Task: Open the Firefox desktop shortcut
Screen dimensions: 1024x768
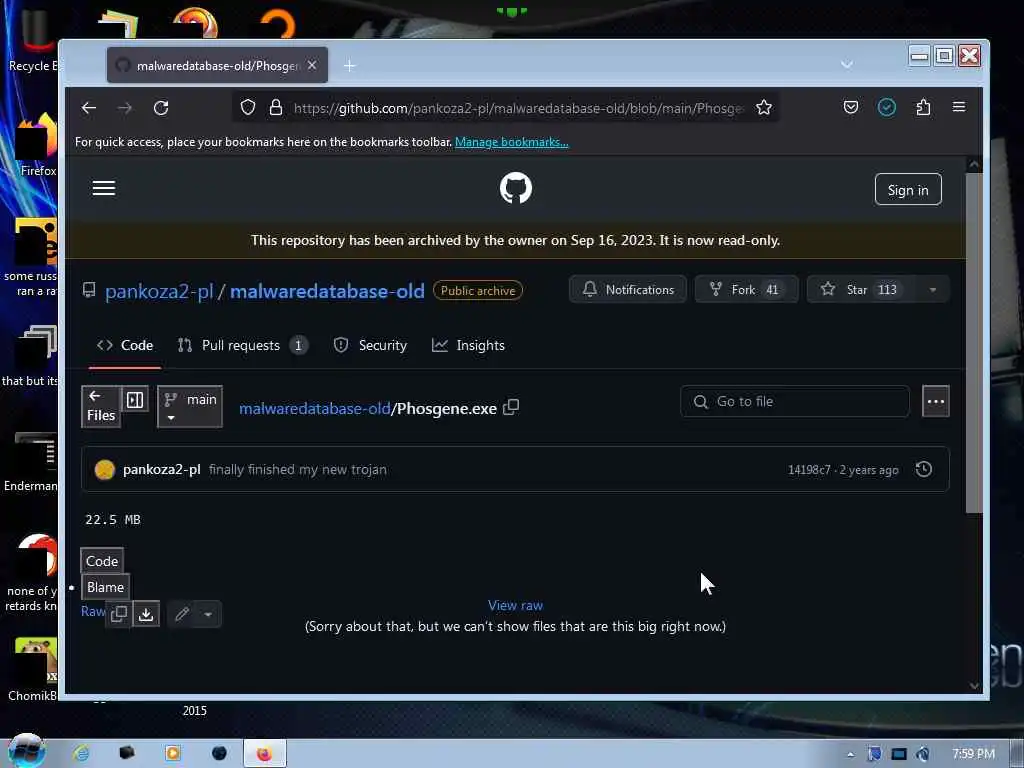Action: pyautogui.click(x=36, y=145)
